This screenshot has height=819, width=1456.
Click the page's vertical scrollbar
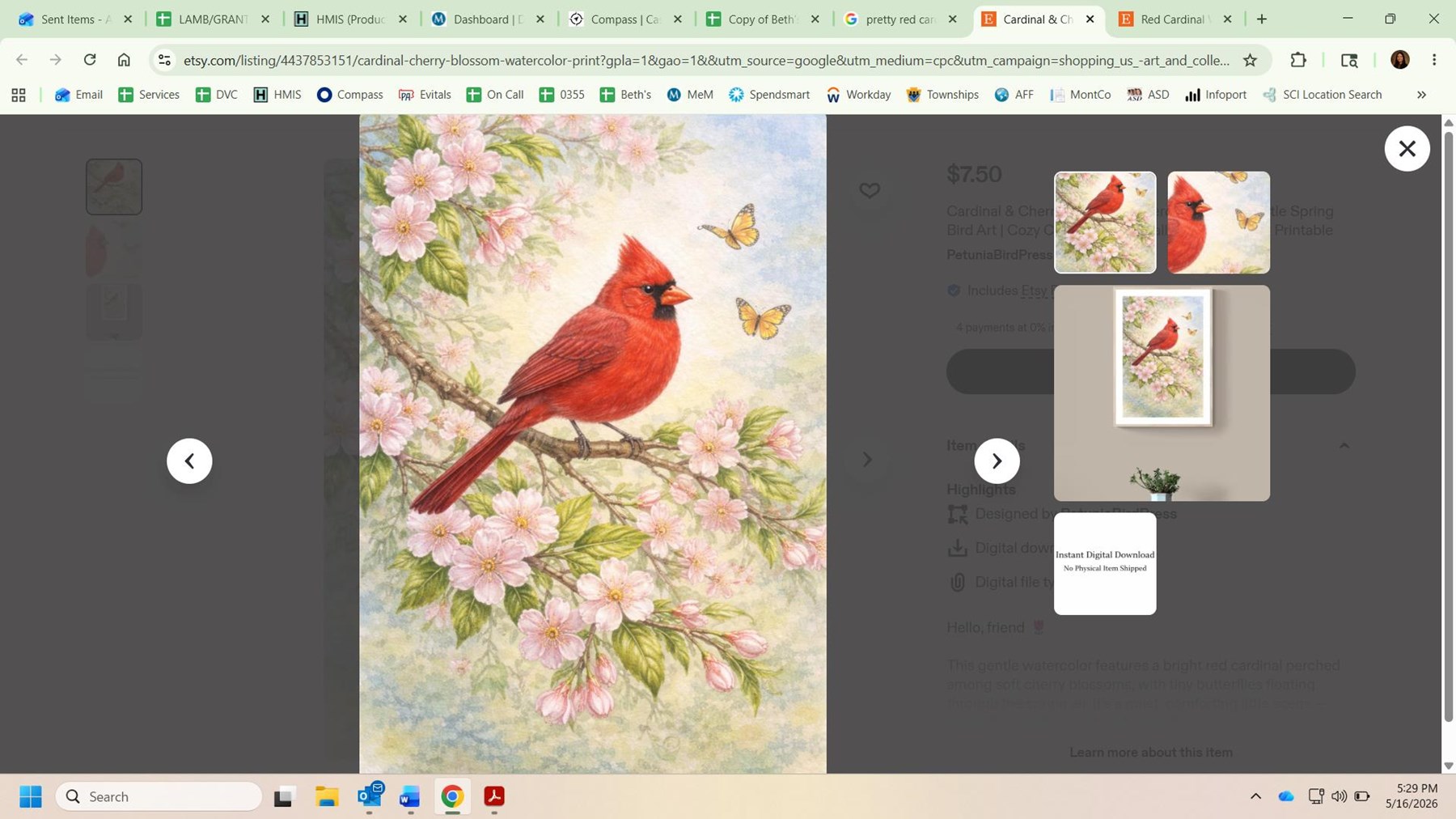point(1449,426)
